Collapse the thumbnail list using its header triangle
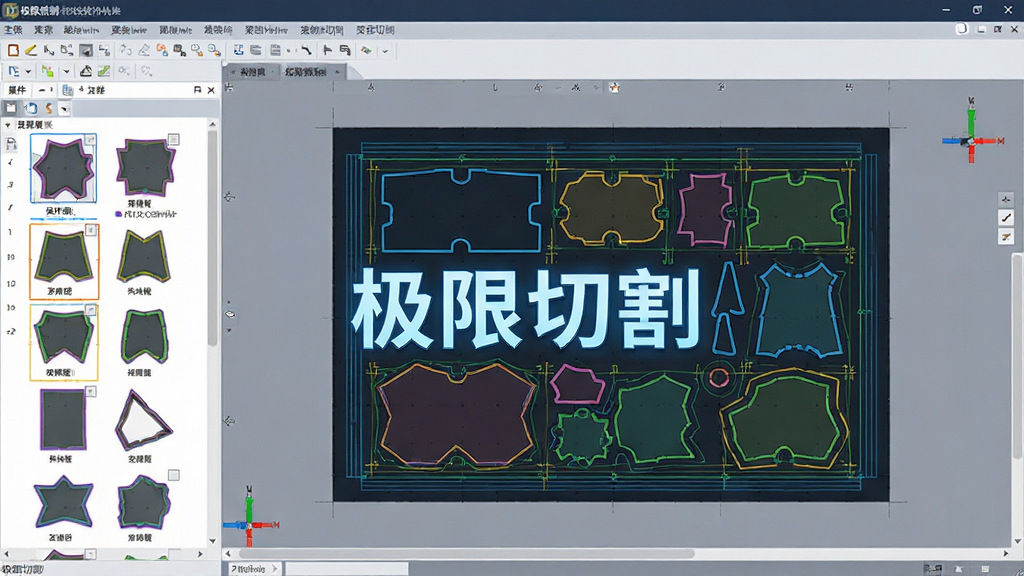Screen dimensions: 1024x576 click(8, 125)
